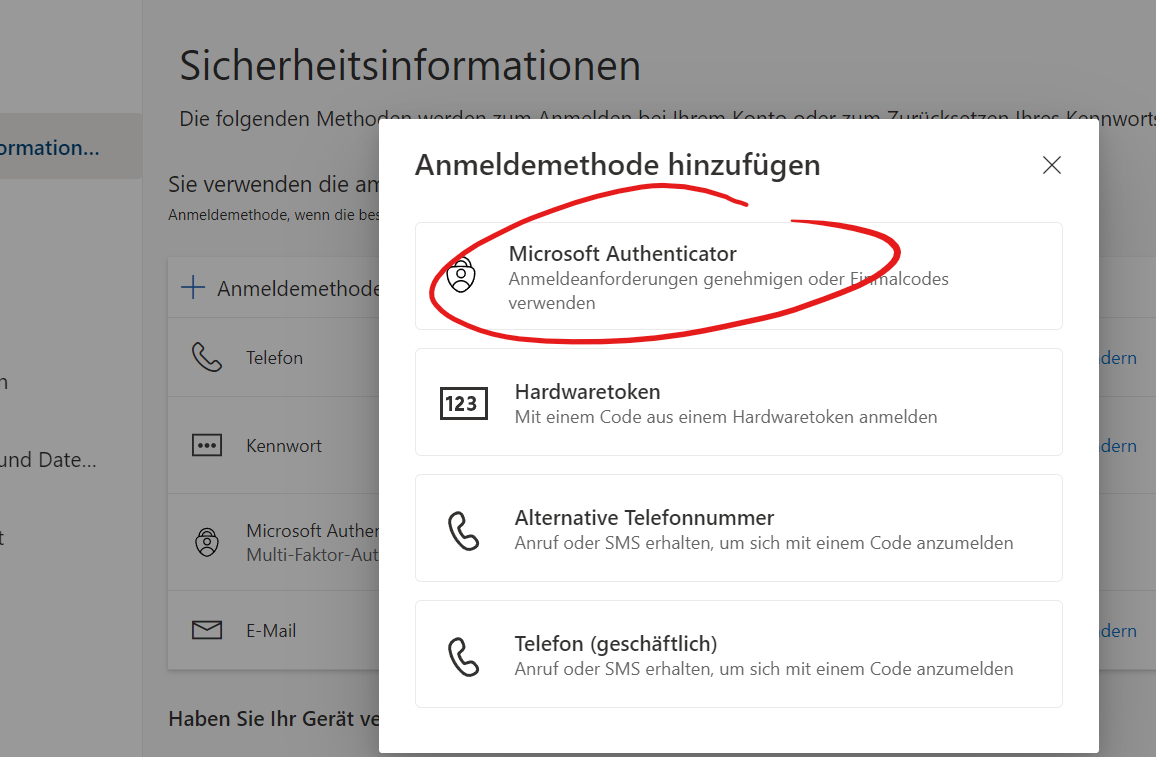The width and height of the screenshot is (1156, 757).
Task: Click the Microsoft Authenticator lock icon in dialog
Action: click(x=460, y=275)
